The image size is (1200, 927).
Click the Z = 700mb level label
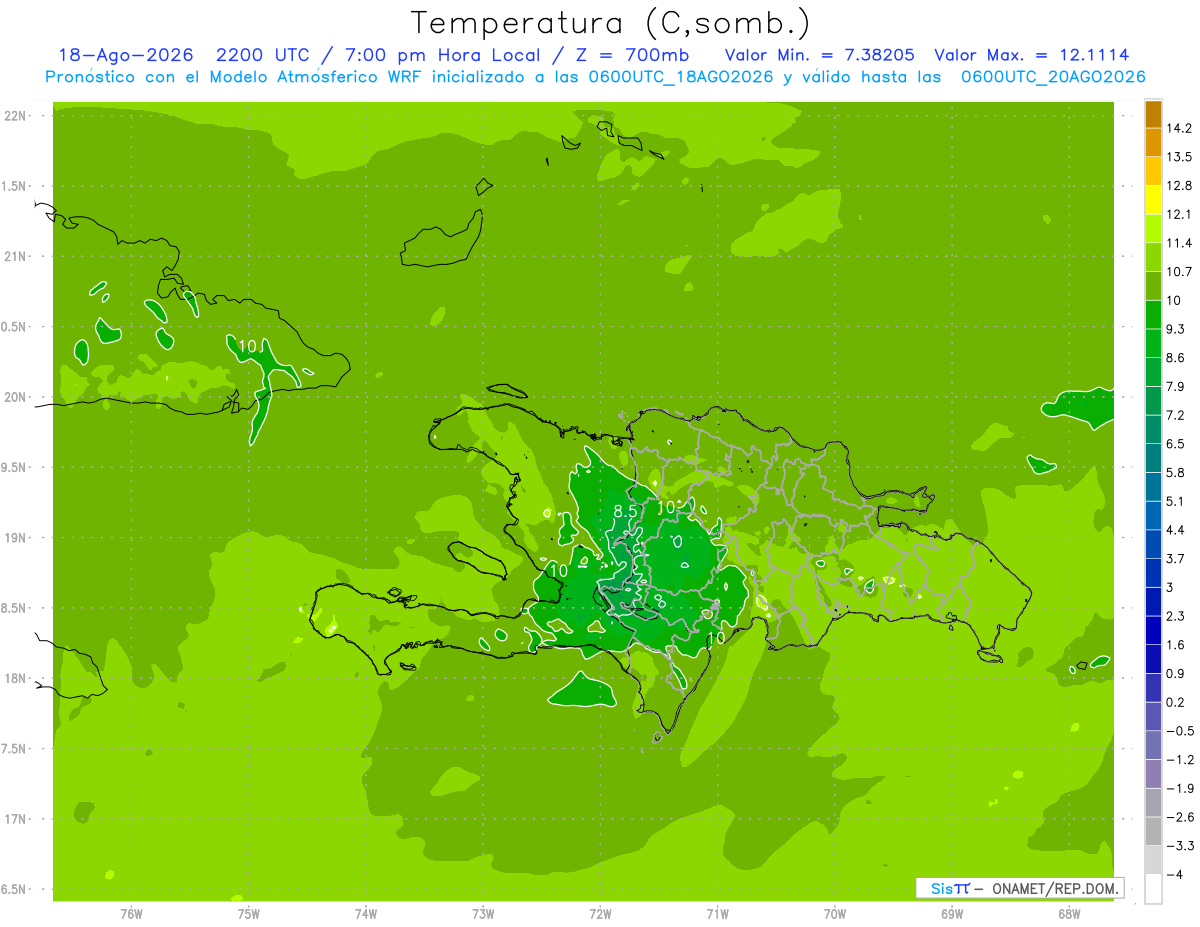[627, 56]
